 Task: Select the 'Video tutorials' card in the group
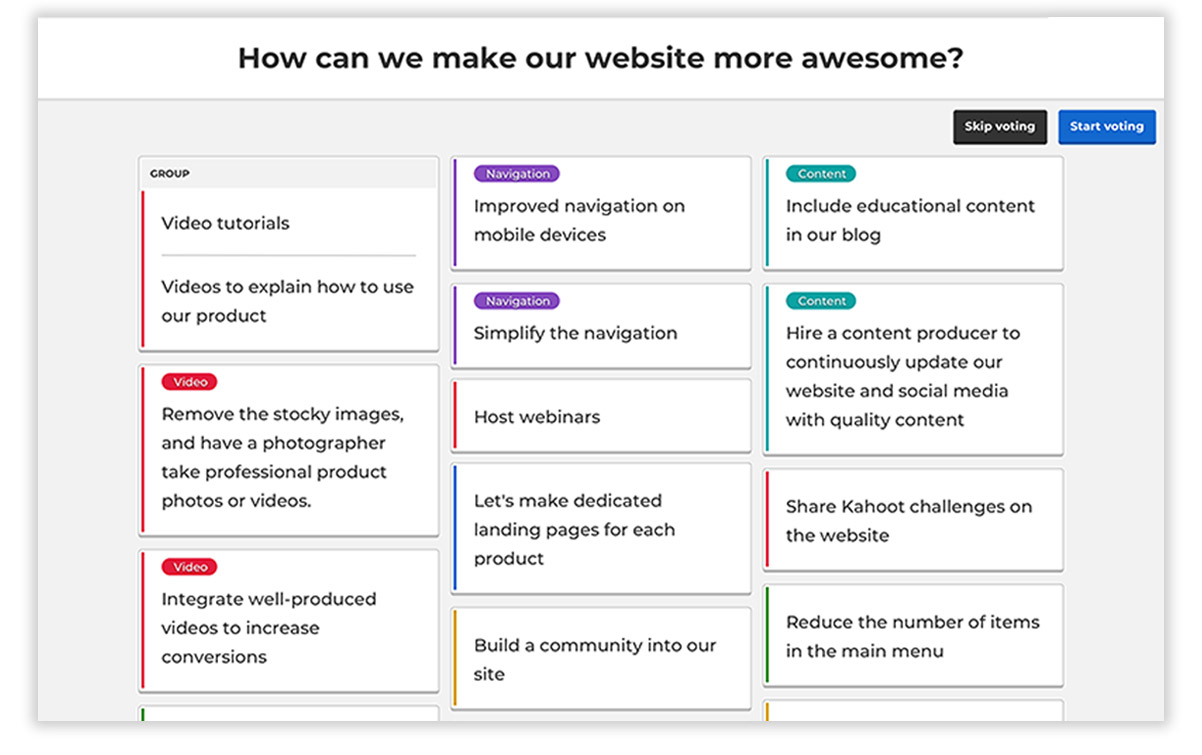(225, 223)
